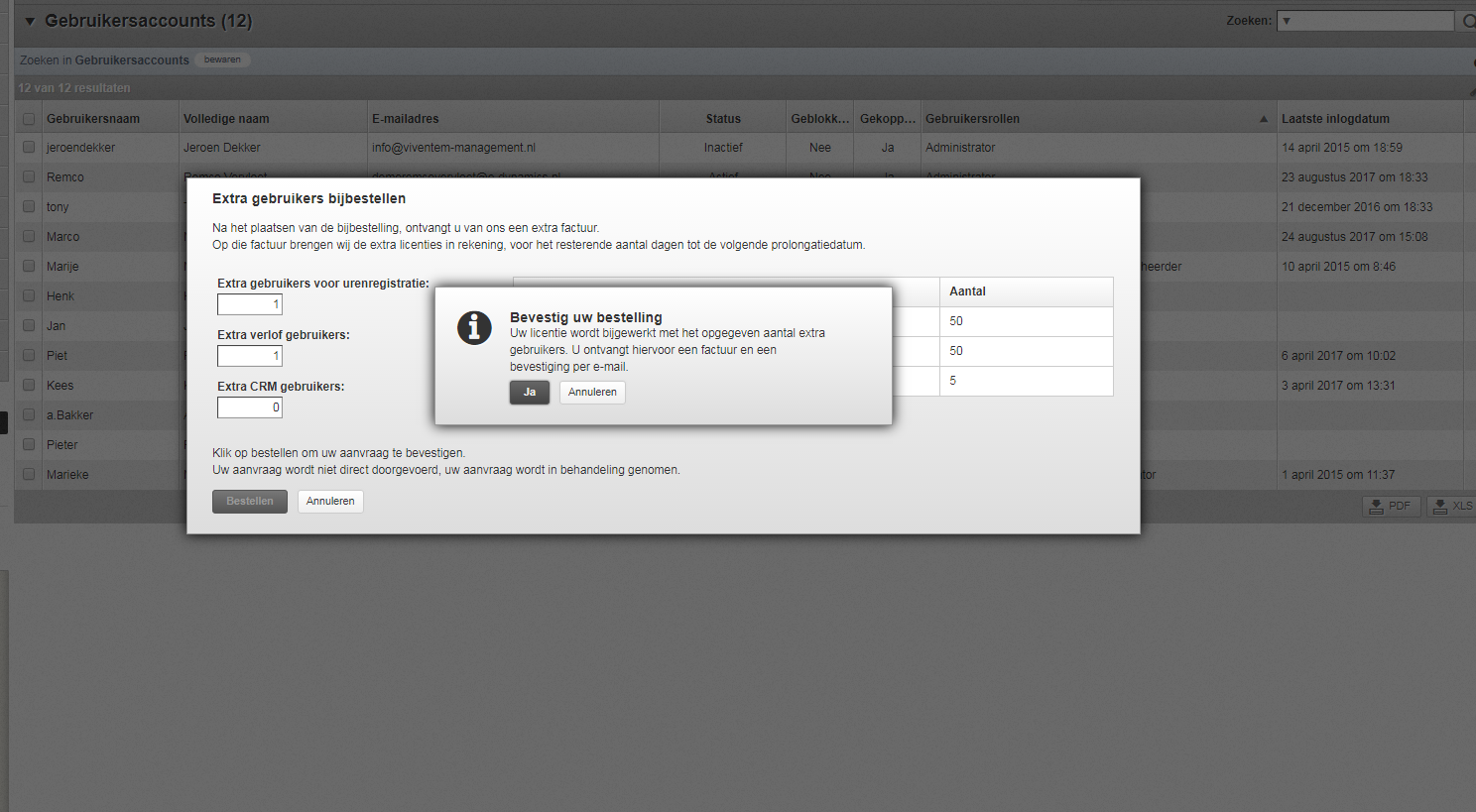Check the Kees row checkbox

tap(29, 385)
